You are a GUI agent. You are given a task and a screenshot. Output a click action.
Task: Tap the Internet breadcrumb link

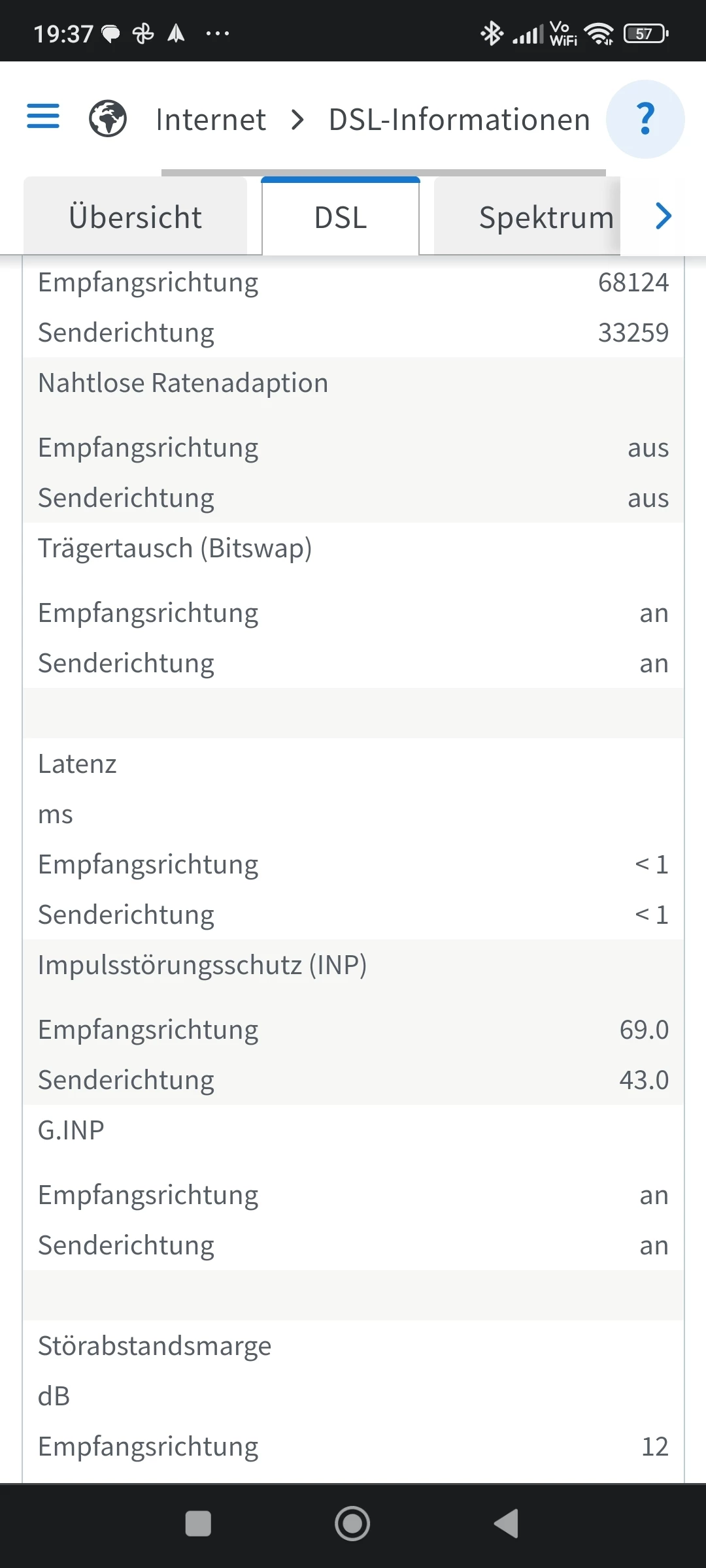pos(210,120)
